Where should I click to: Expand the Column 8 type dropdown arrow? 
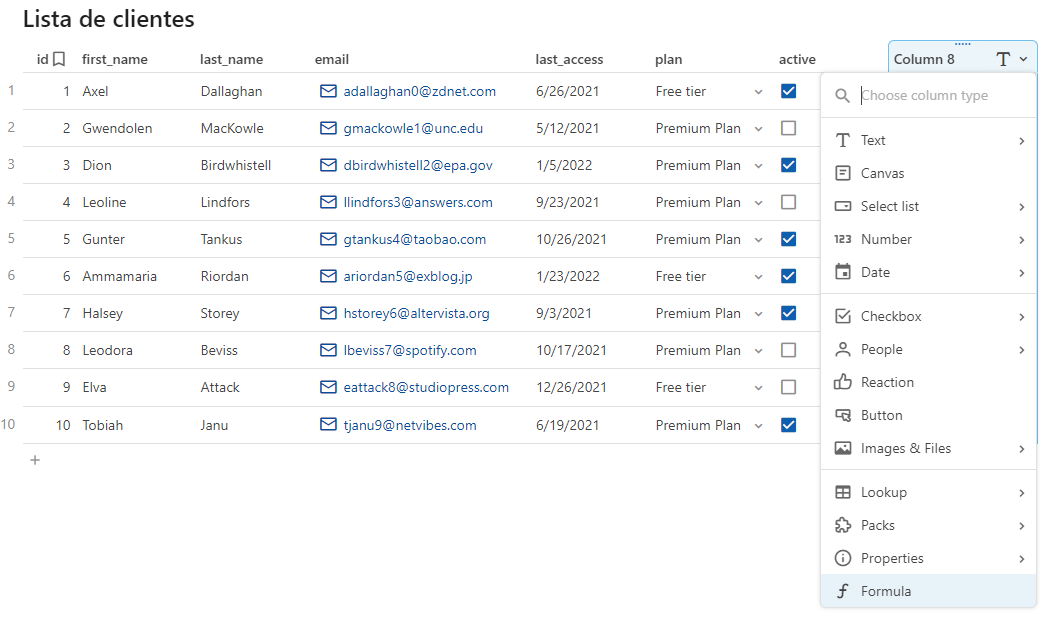click(x=1023, y=60)
